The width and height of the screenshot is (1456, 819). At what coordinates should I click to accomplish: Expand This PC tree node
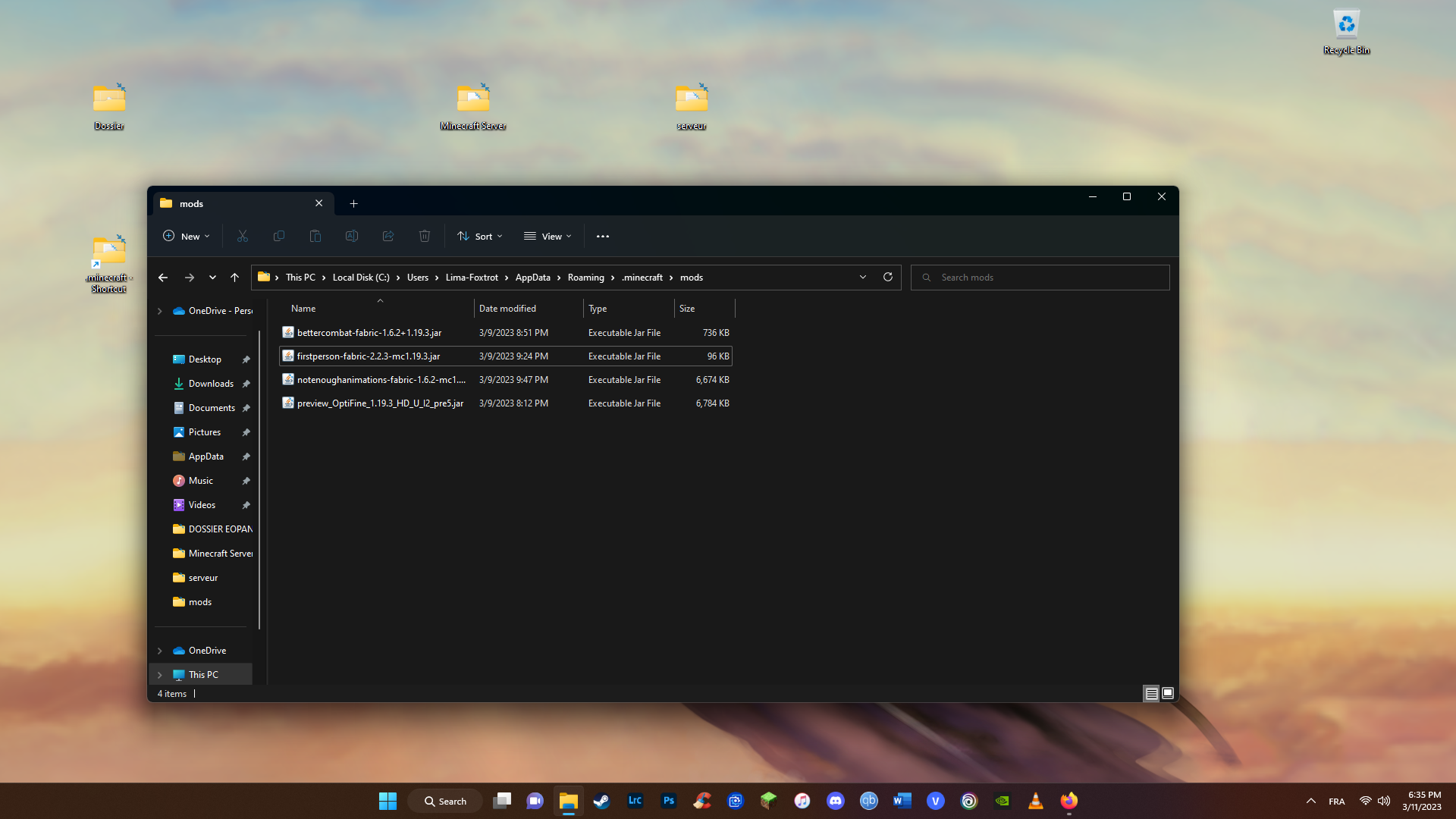tap(159, 674)
